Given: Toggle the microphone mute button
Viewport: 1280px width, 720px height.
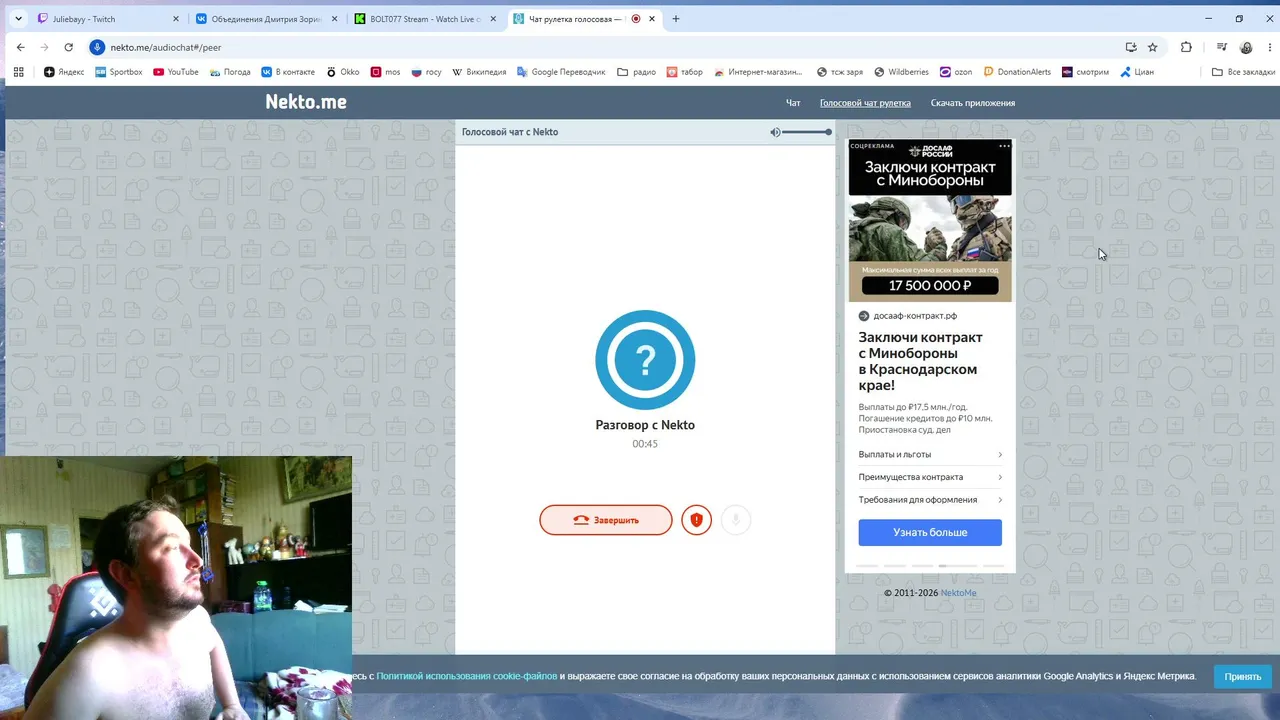Looking at the screenshot, I should tap(736, 520).
